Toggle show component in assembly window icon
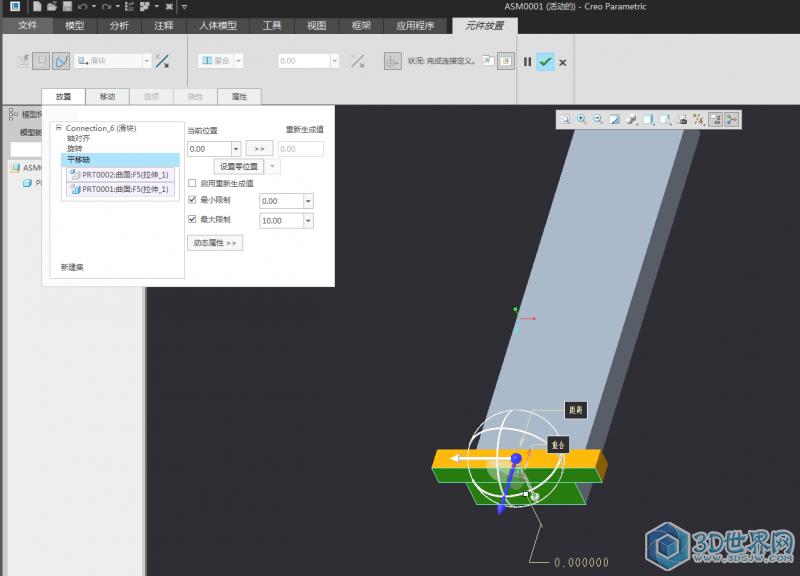Image resolution: width=800 pixels, height=576 pixels. point(506,61)
